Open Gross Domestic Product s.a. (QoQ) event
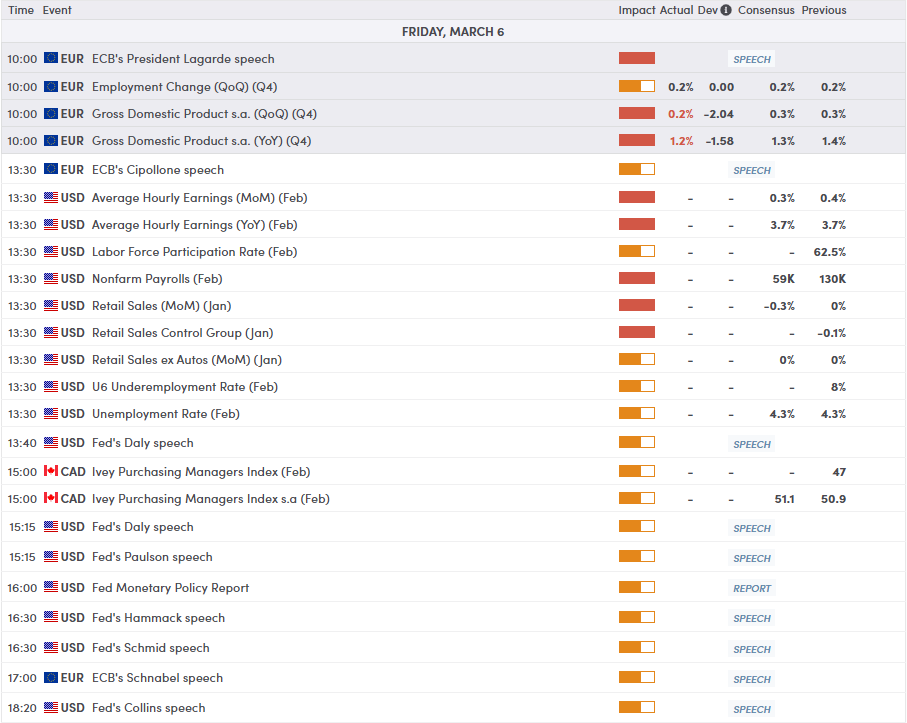 (204, 114)
